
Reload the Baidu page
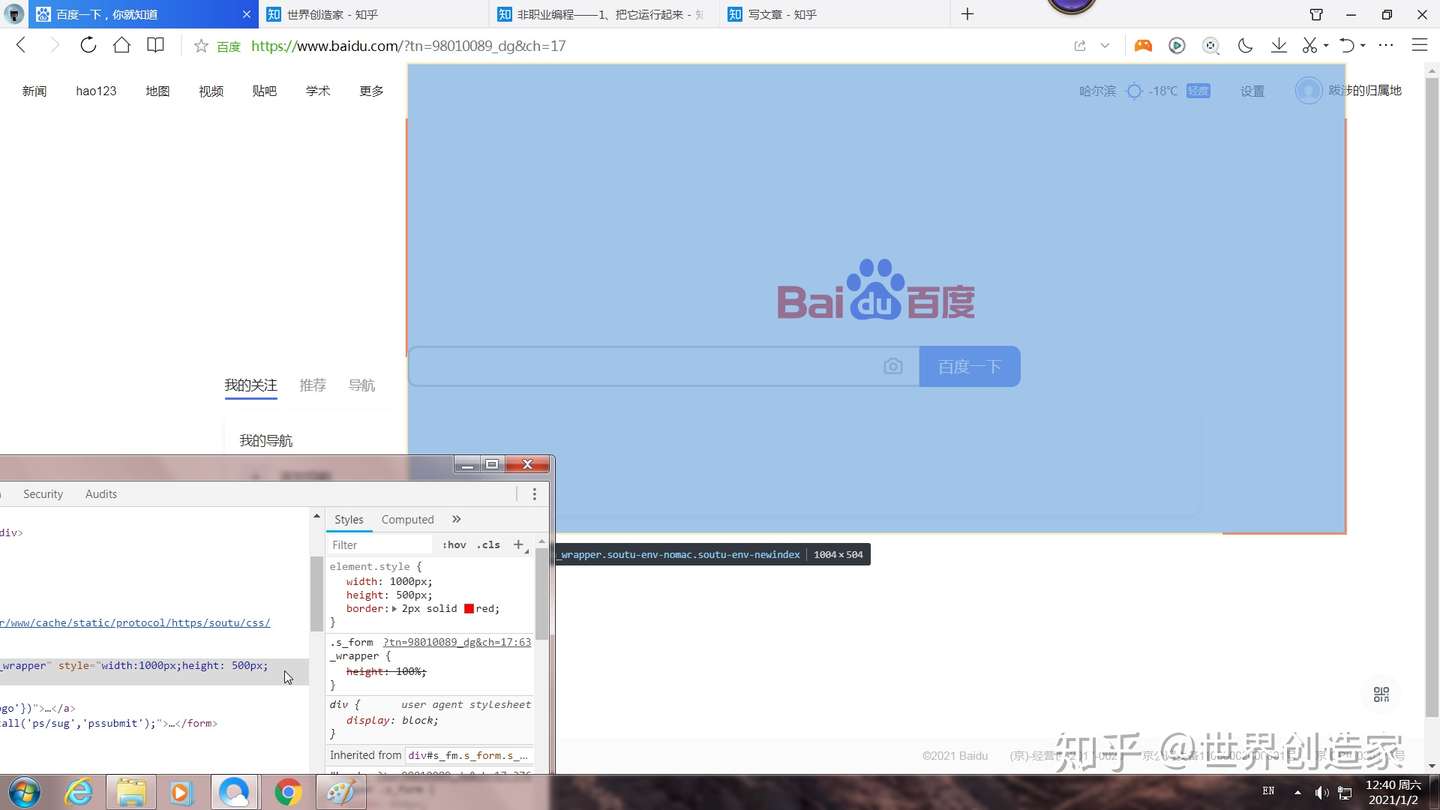pos(88,45)
